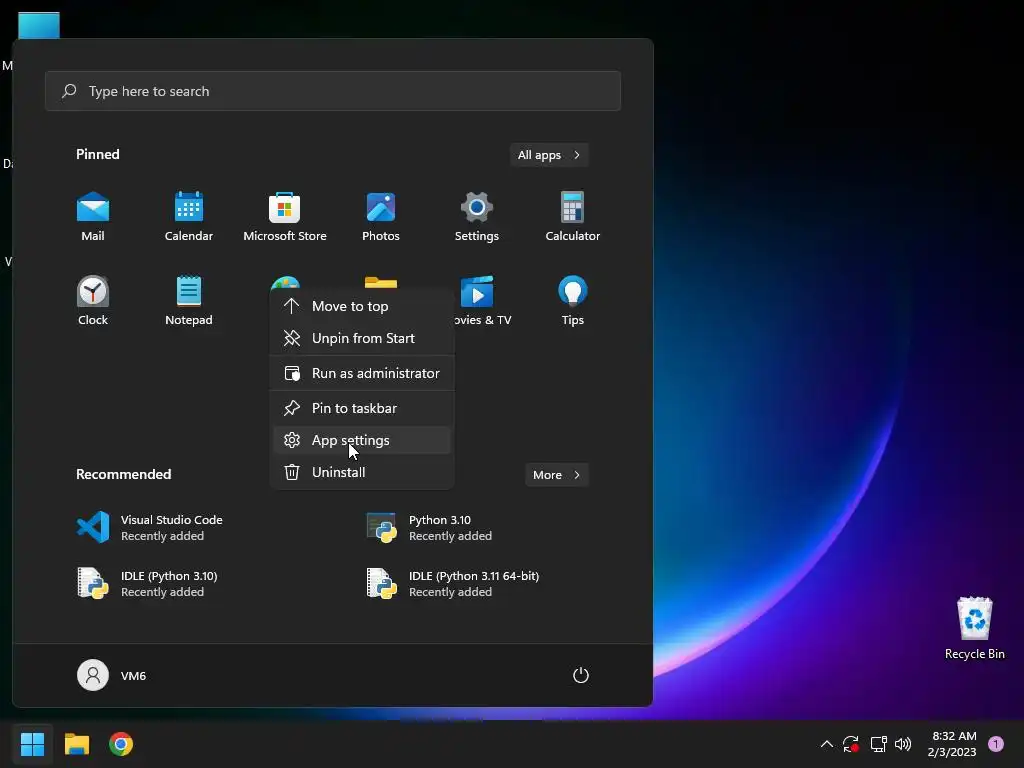This screenshot has height=768, width=1024.
Task: Select Uninstall in context menu
Action: click(x=362, y=472)
